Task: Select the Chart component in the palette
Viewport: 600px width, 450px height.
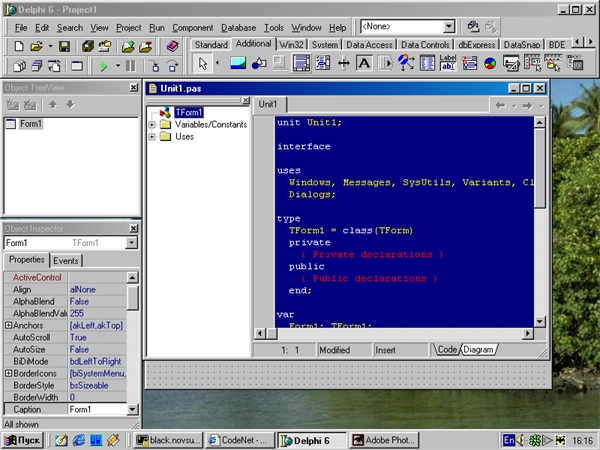Action: pos(490,64)
